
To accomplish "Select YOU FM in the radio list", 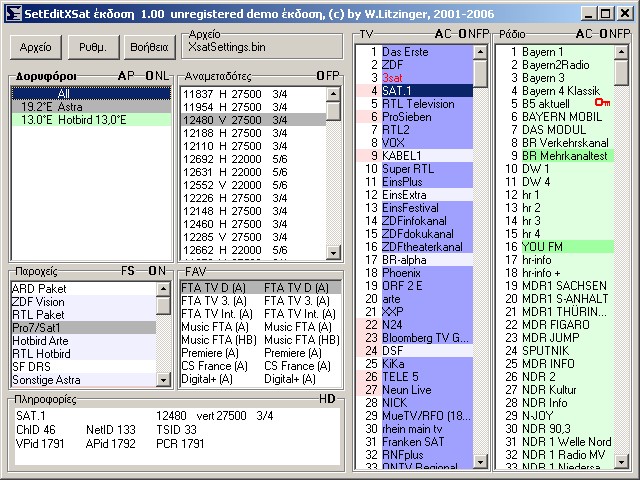I will 541,246.
